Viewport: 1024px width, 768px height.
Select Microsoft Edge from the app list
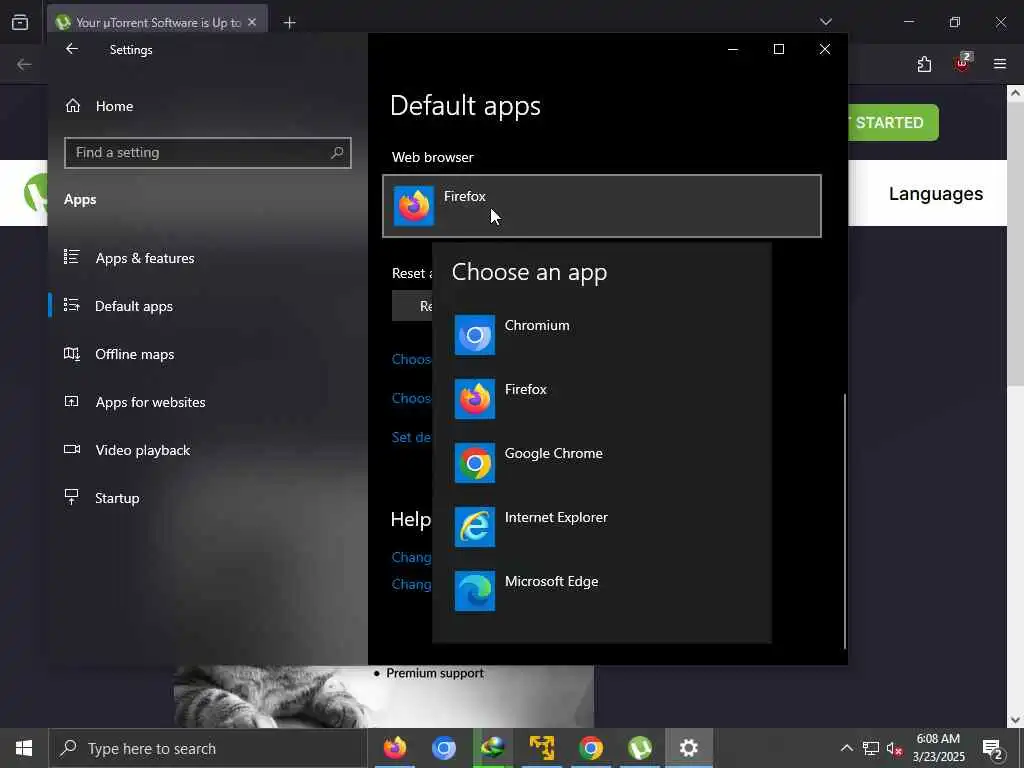point(601,590)
